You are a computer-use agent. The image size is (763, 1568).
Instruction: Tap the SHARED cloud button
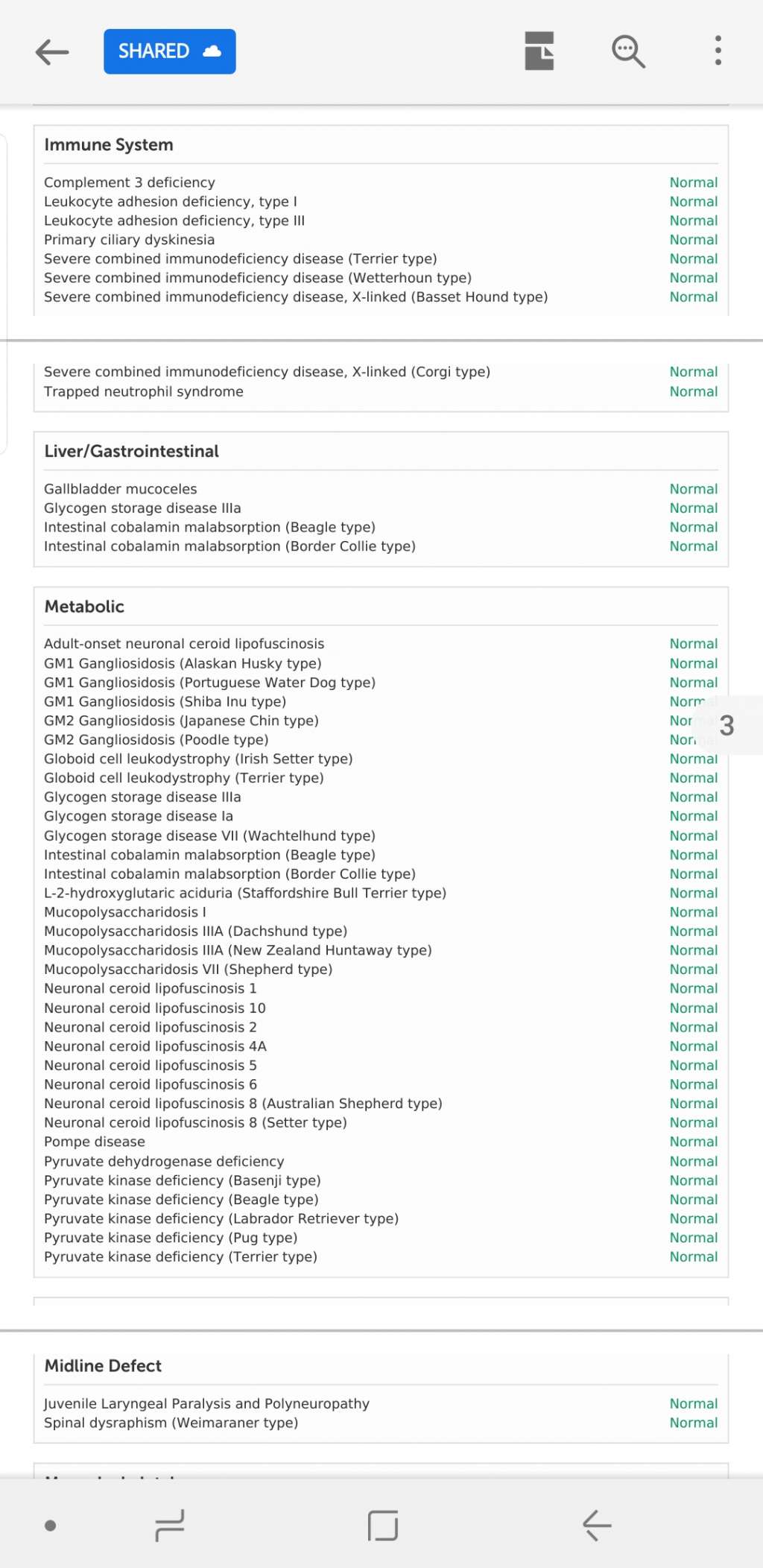(x=170, y=51)
